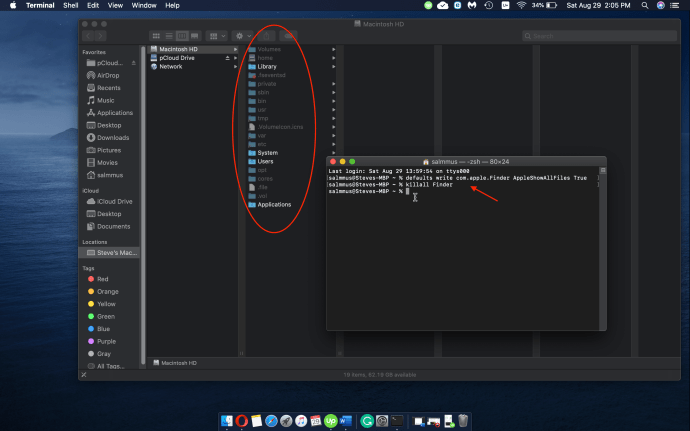The width and height of the screenshot is (690, 431).
Task: Launch Microsoft Word from the Dock
Action: tap(345, 421)
